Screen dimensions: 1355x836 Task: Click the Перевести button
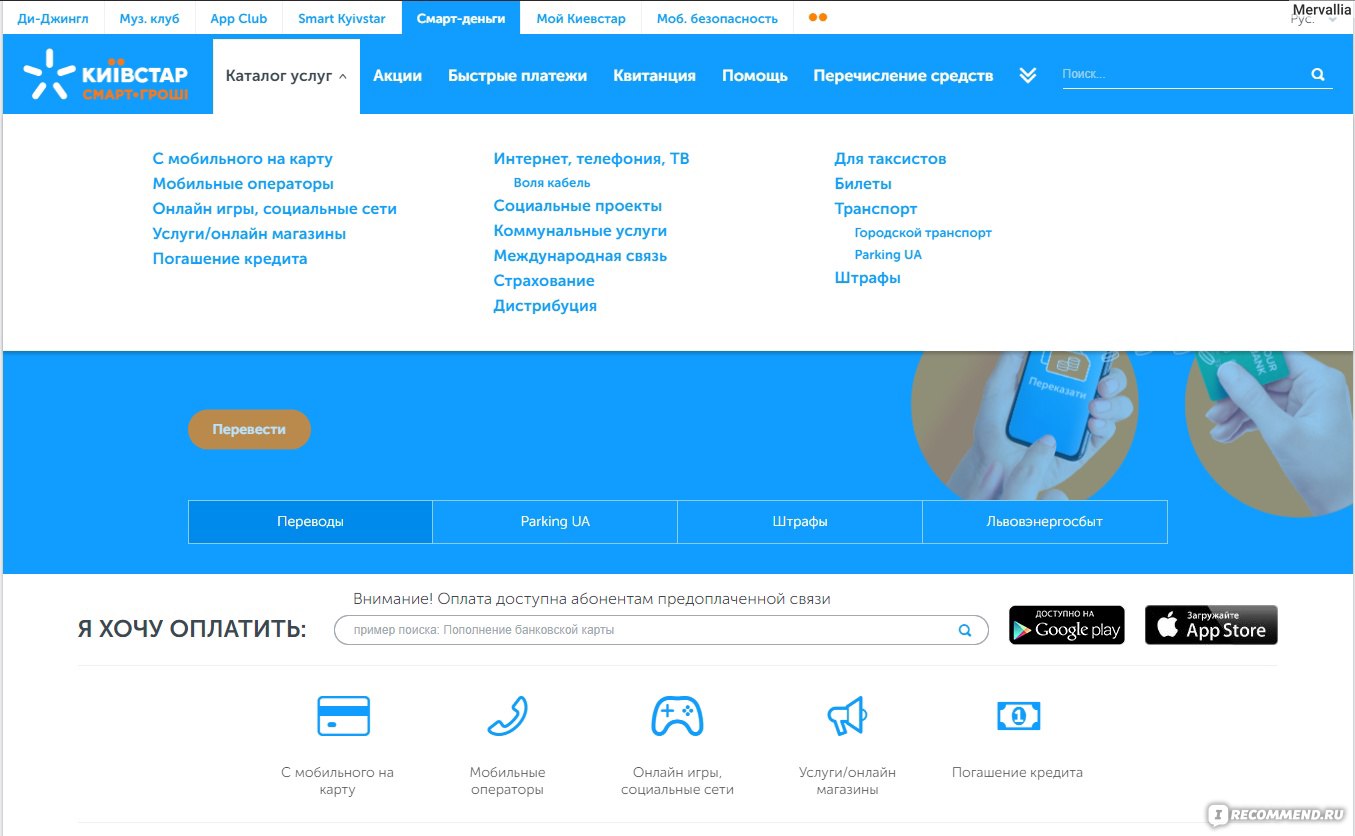[x=249, y=429]
